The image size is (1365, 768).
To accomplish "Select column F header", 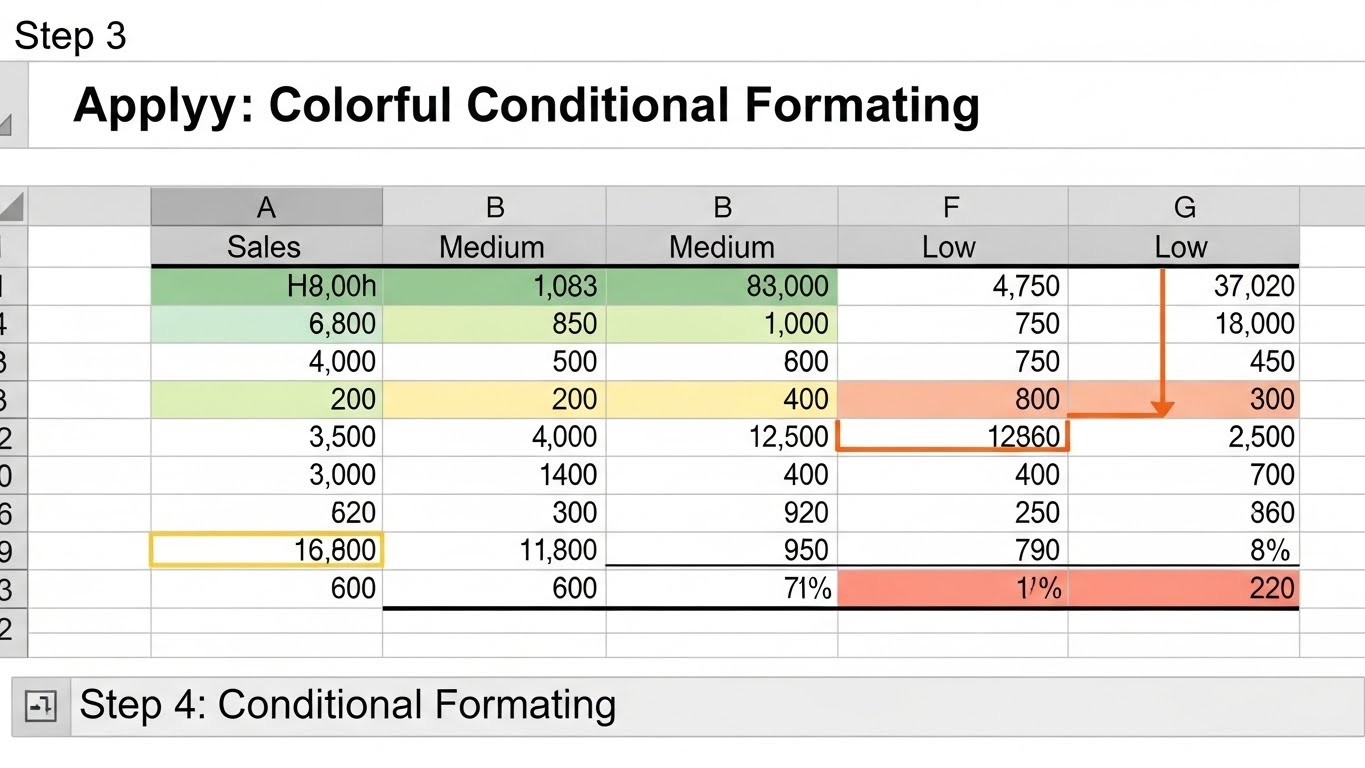I will 951,207.
